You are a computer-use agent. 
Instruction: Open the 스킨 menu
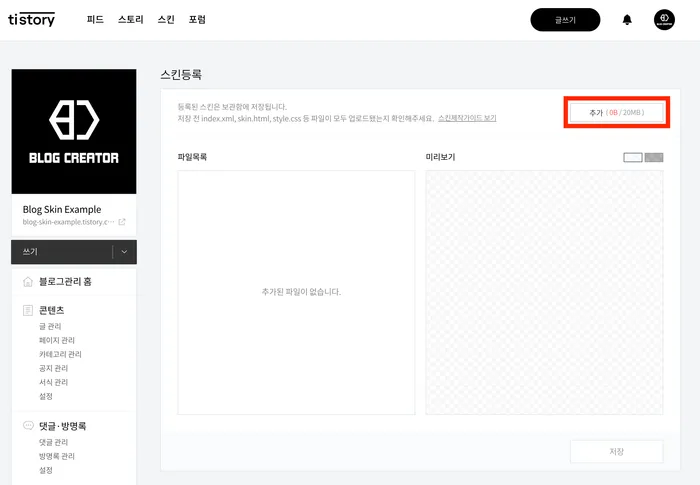point(166,19)
